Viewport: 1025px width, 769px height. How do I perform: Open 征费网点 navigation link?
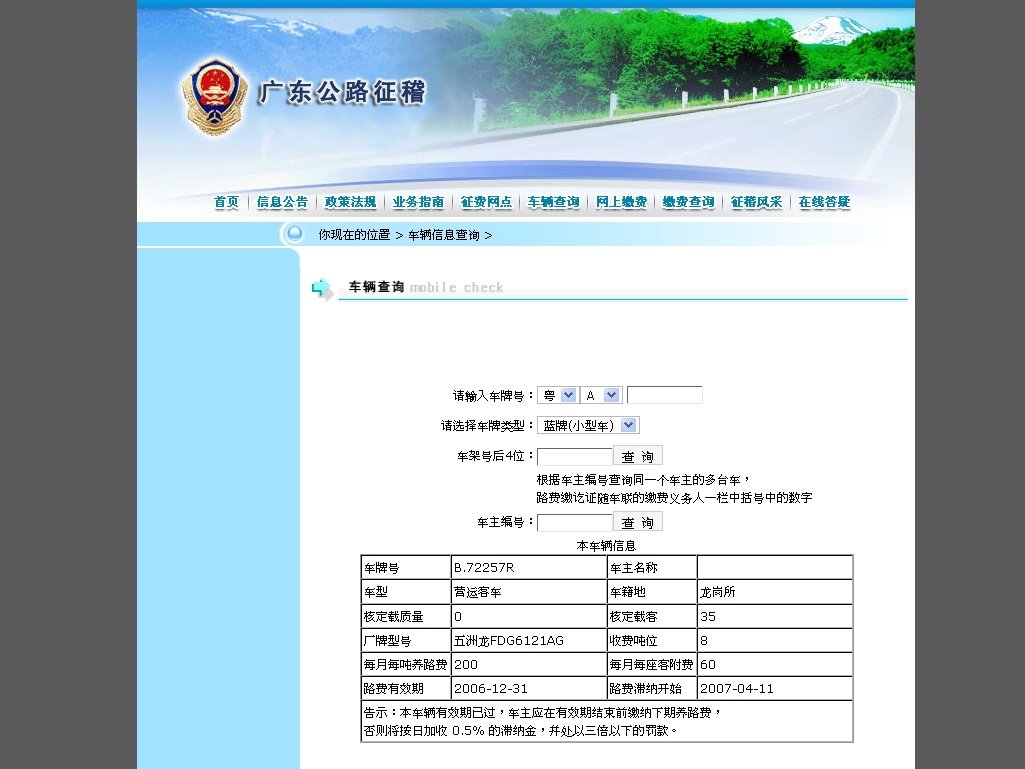(486, 202)
